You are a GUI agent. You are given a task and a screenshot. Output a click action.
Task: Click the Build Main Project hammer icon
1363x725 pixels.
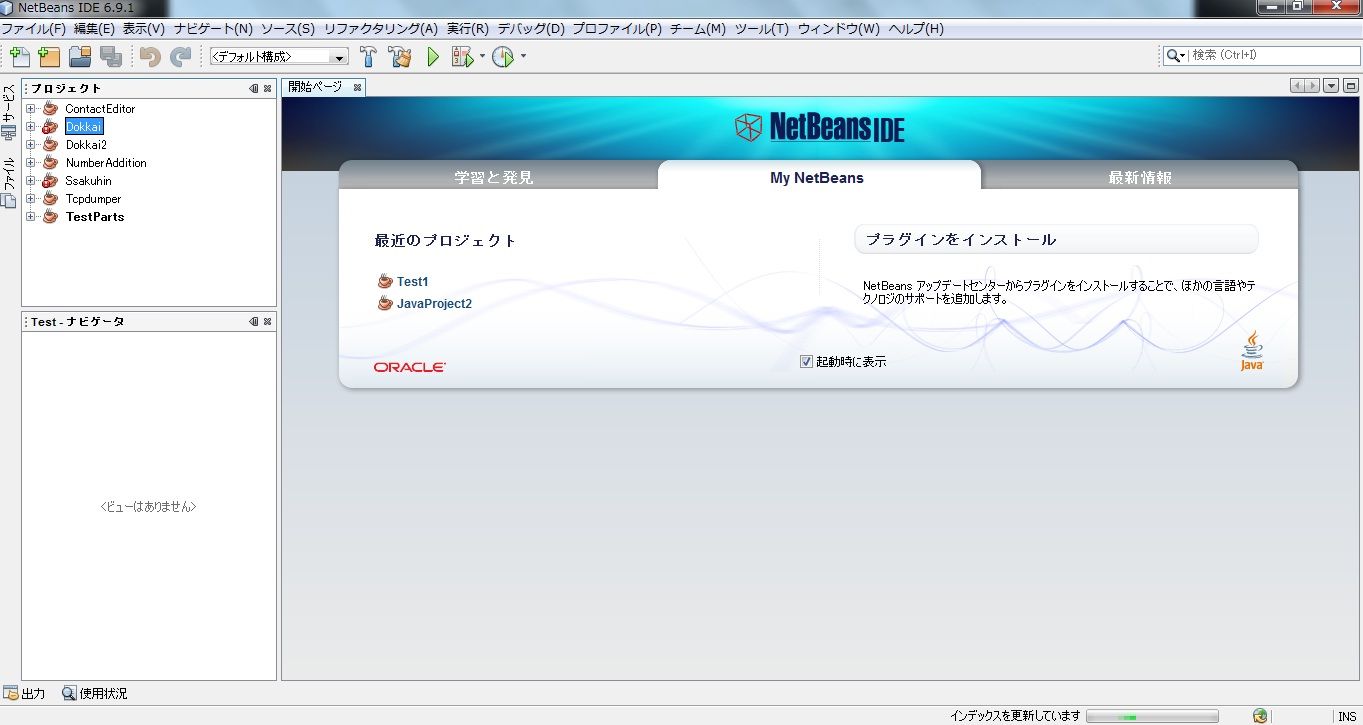point(368,56)
